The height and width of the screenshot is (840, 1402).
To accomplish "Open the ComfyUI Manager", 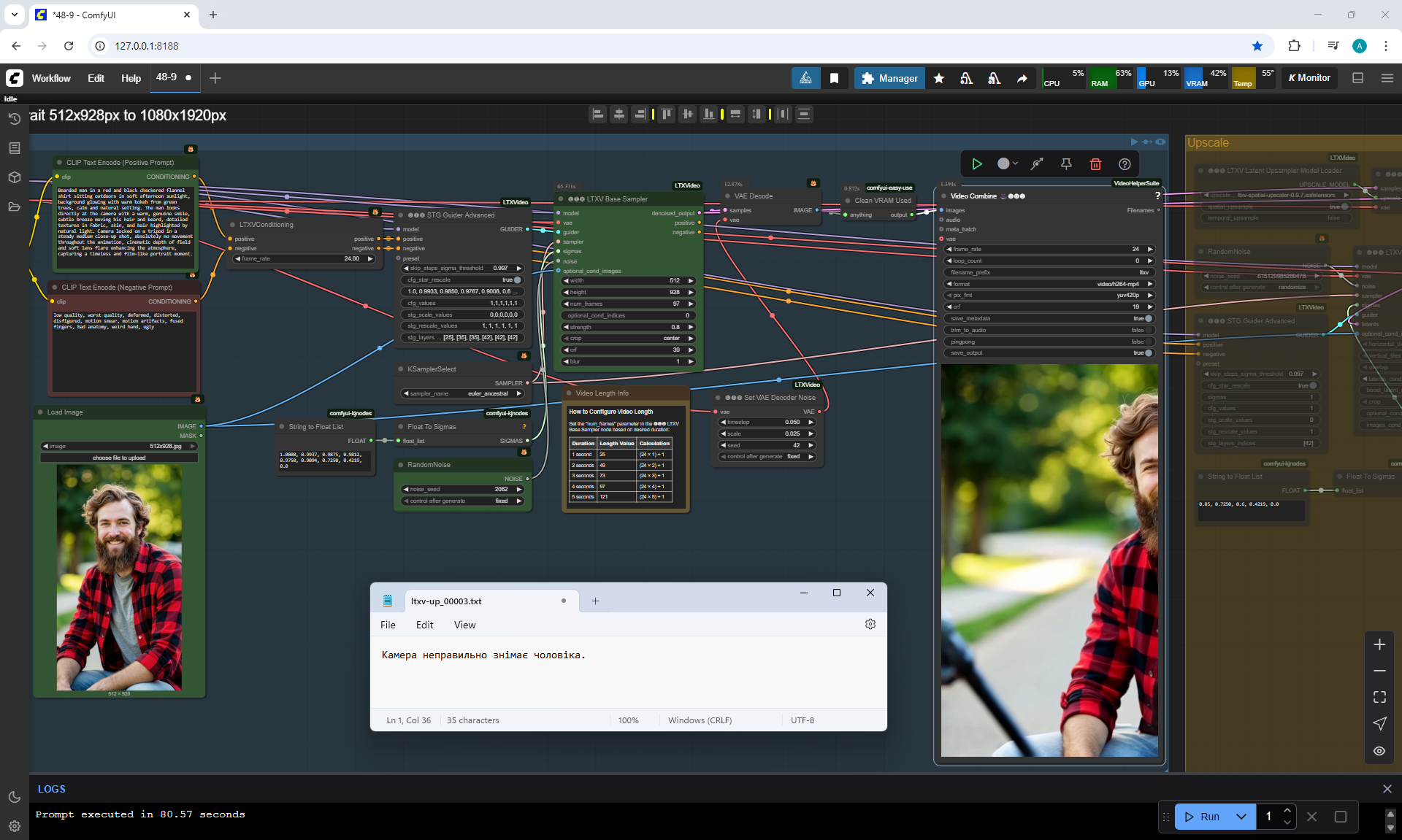I will (889, 78).
